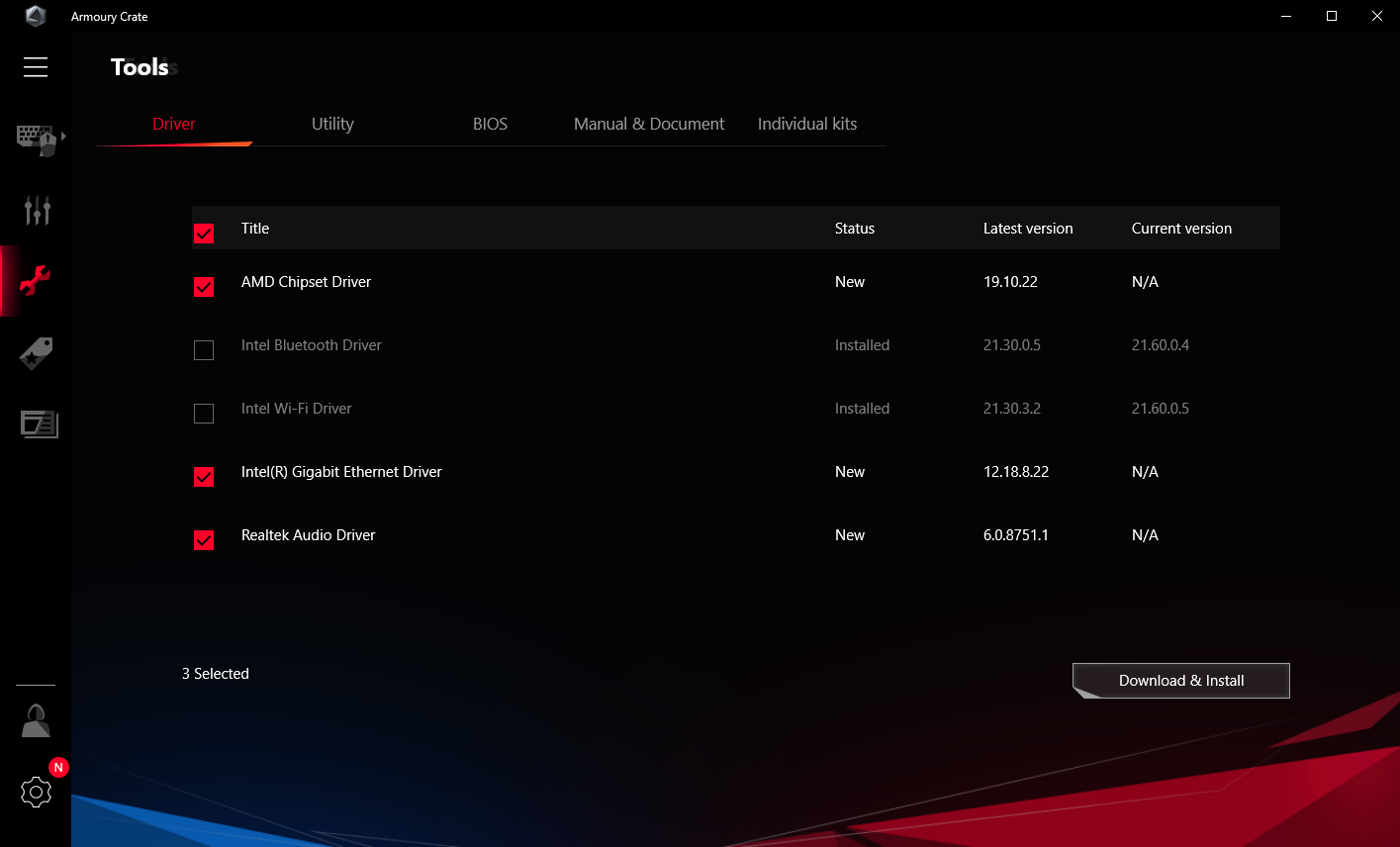Open the deals tag sidebar icon
The image size is (1400, 847).
(x=36, y=353)
